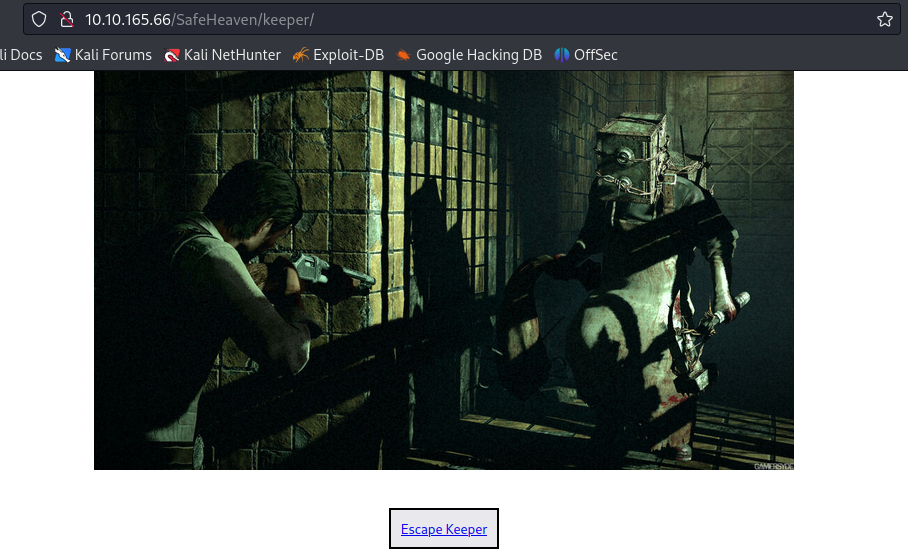This screenshot has height=554, width=908.
Task: Click the insecure connection padlock icon
Action: [67, 19]
